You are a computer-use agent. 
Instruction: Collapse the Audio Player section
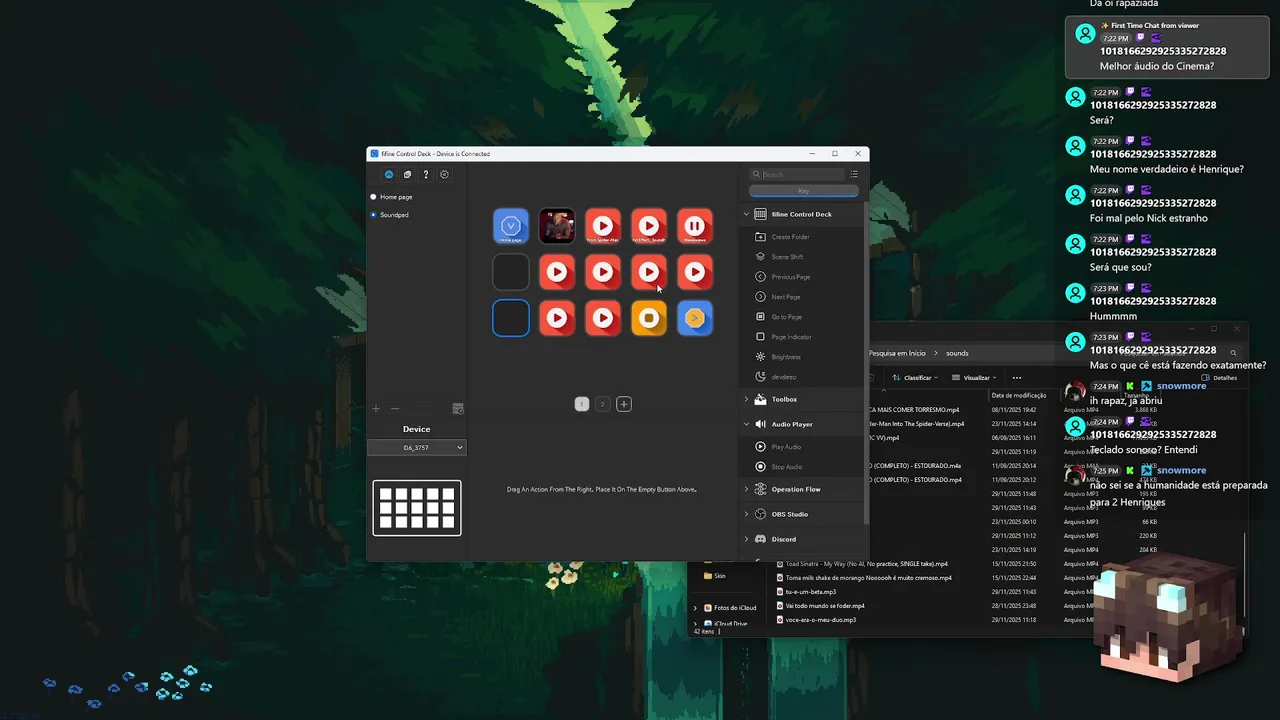pyautogui.click(x=746, y=424)
